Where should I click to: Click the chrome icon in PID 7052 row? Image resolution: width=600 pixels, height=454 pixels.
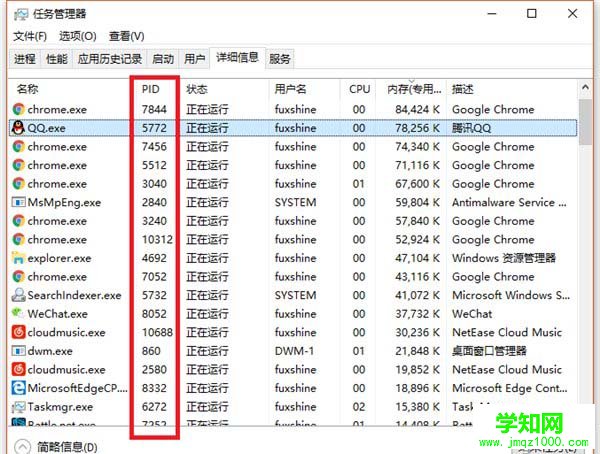coord(18,277)
